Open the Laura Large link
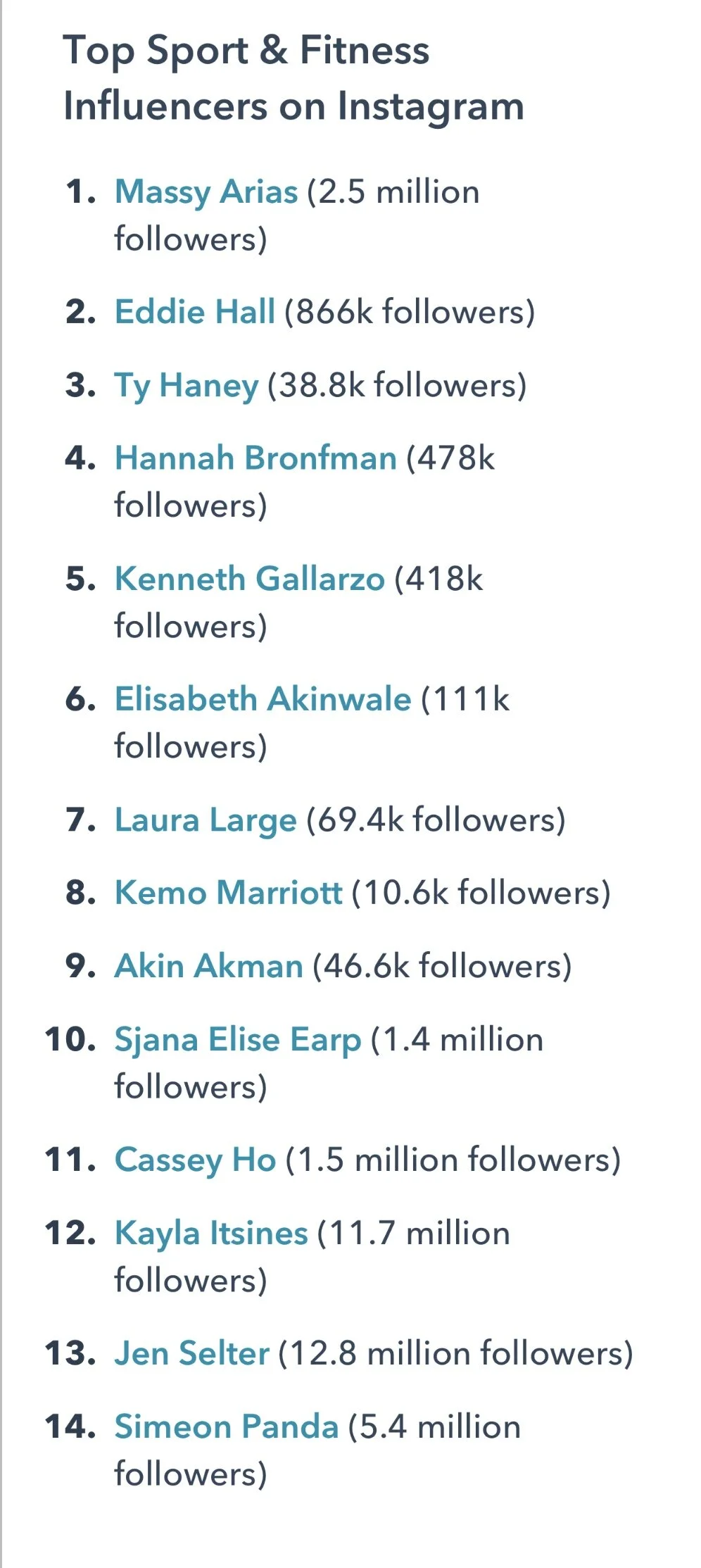This screenshot has height=1568, width=701. [206, 821]
